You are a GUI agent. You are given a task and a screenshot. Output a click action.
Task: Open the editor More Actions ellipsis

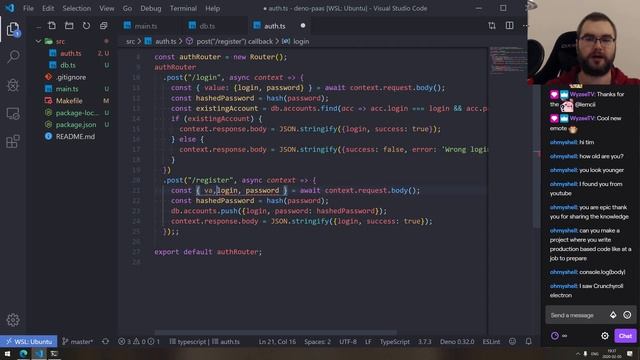525,26
